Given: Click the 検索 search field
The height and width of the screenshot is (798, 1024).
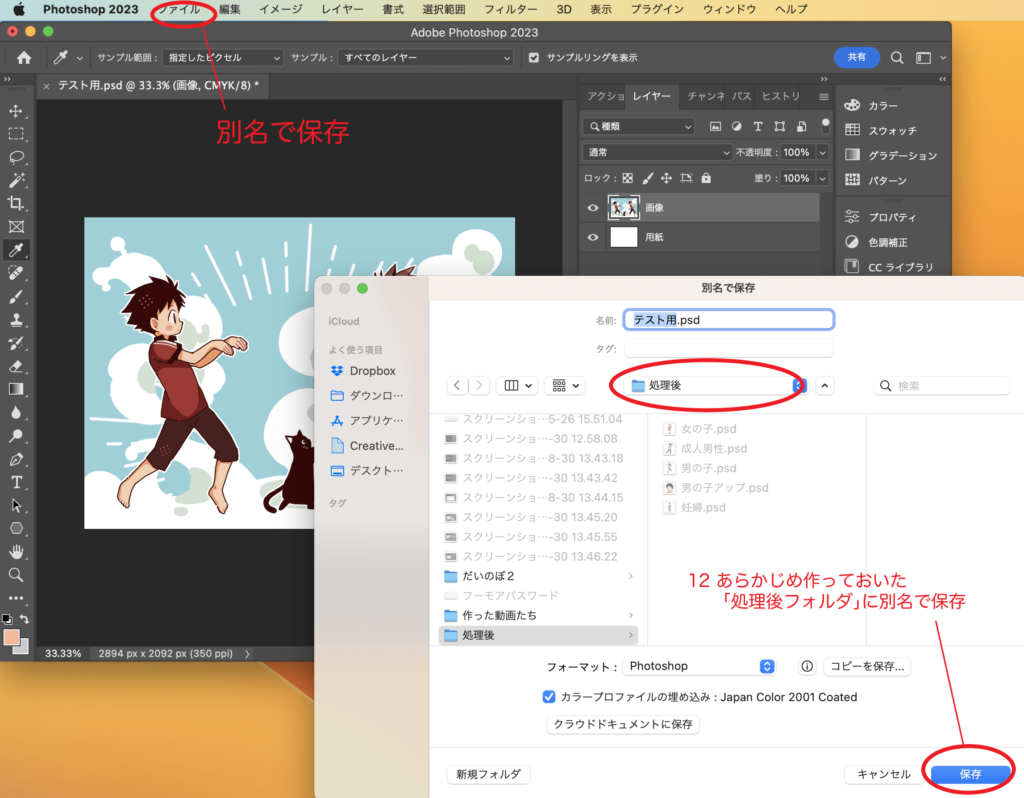Looking at the screenshot, I should pos(942,386).
